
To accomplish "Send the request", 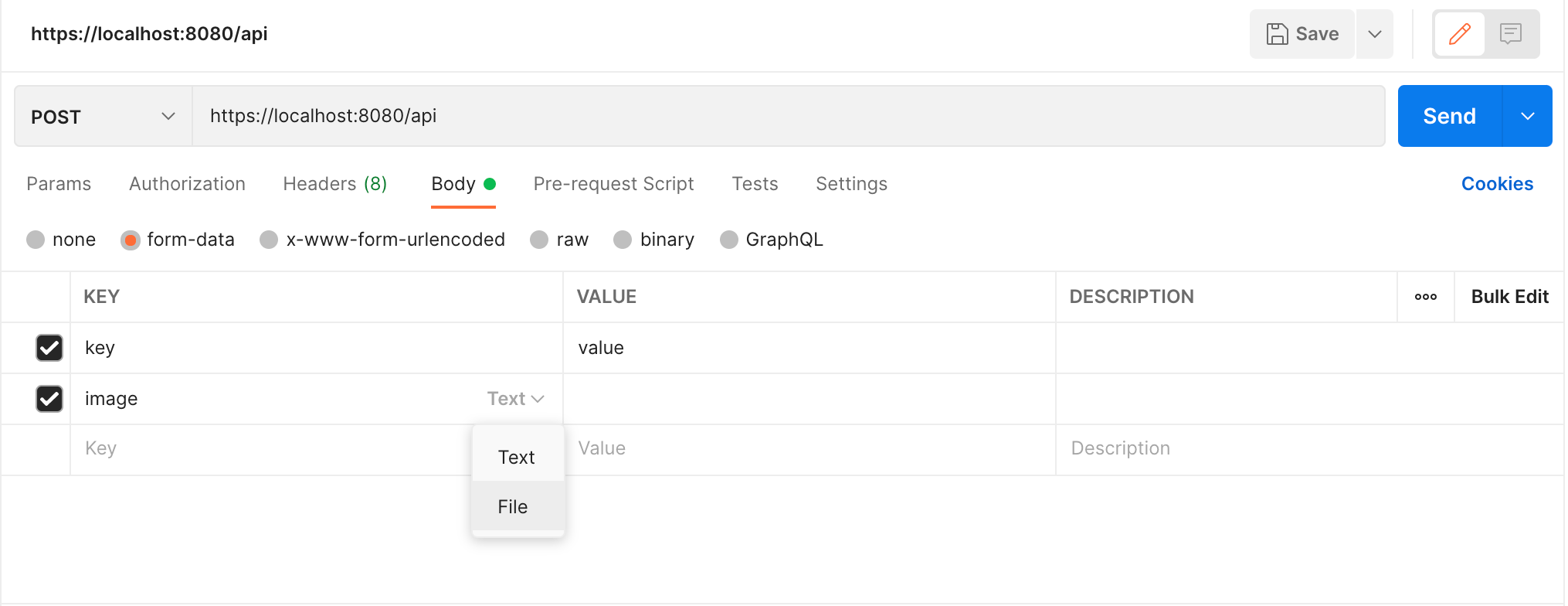I will click(x=1449, y=116).
